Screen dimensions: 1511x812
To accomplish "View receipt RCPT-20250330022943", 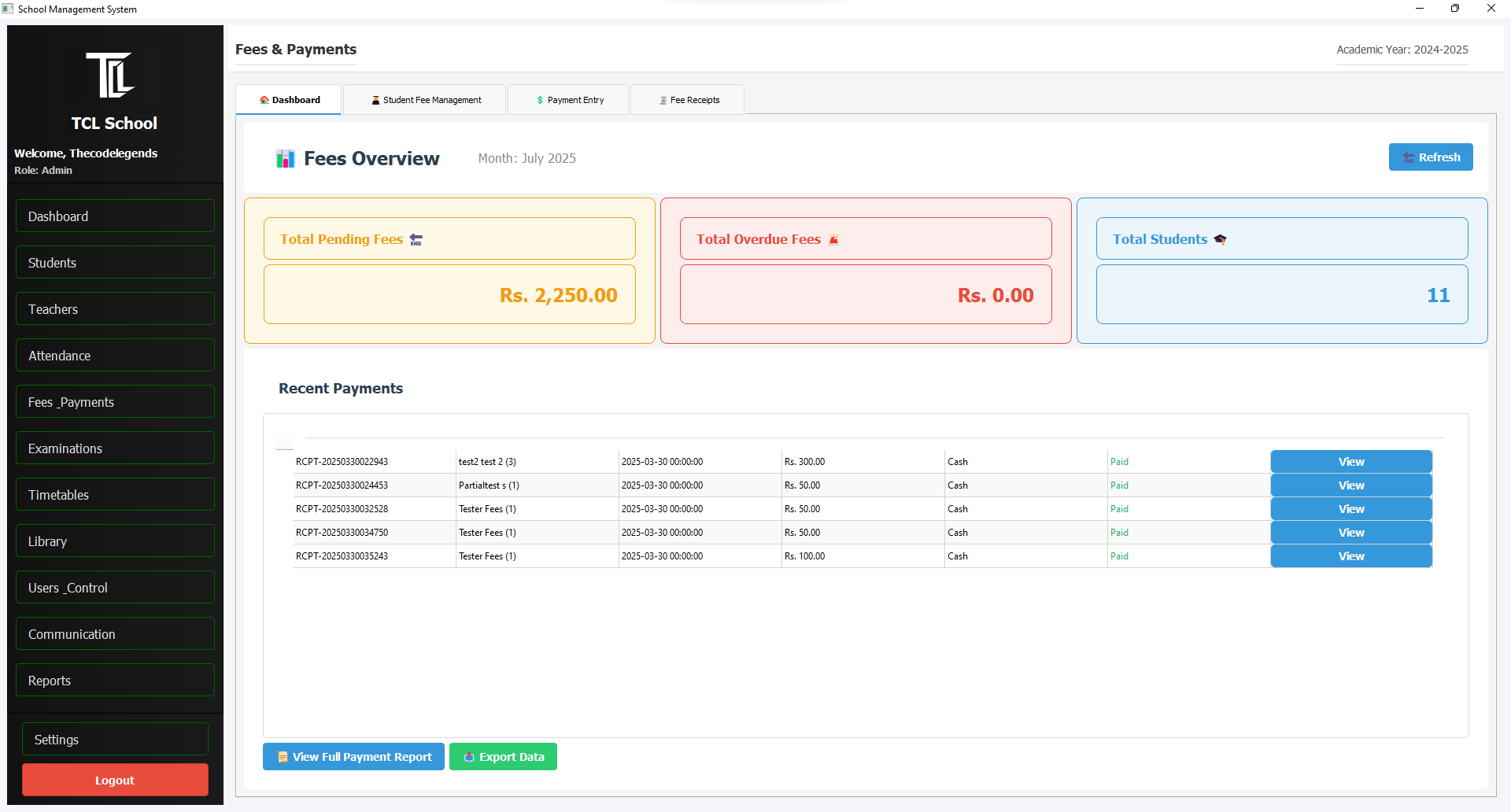I will tap(1350, 462).
